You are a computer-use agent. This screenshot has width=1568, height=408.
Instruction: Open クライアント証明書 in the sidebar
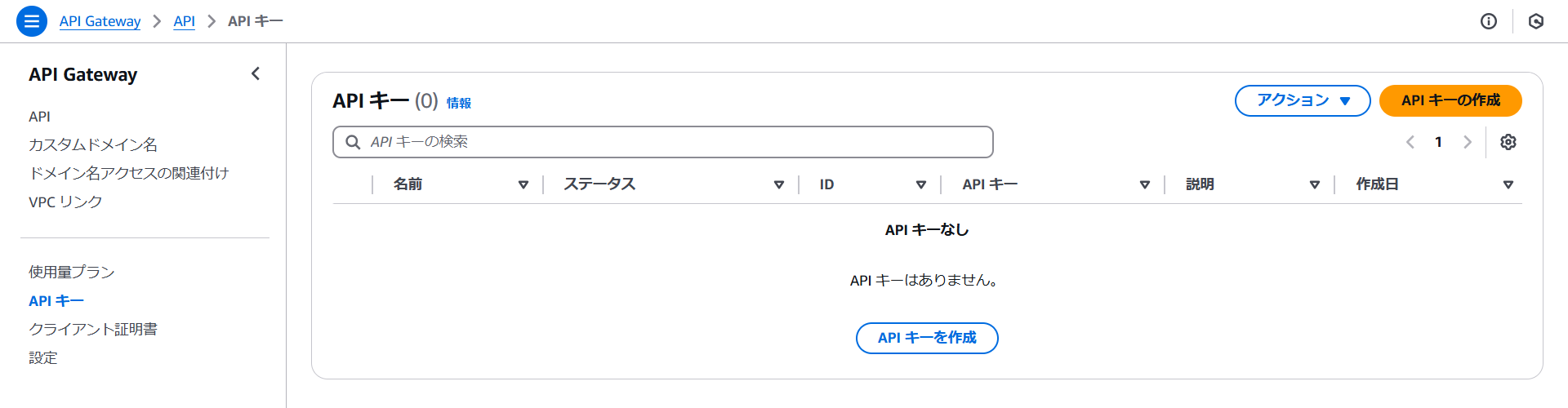93,330
